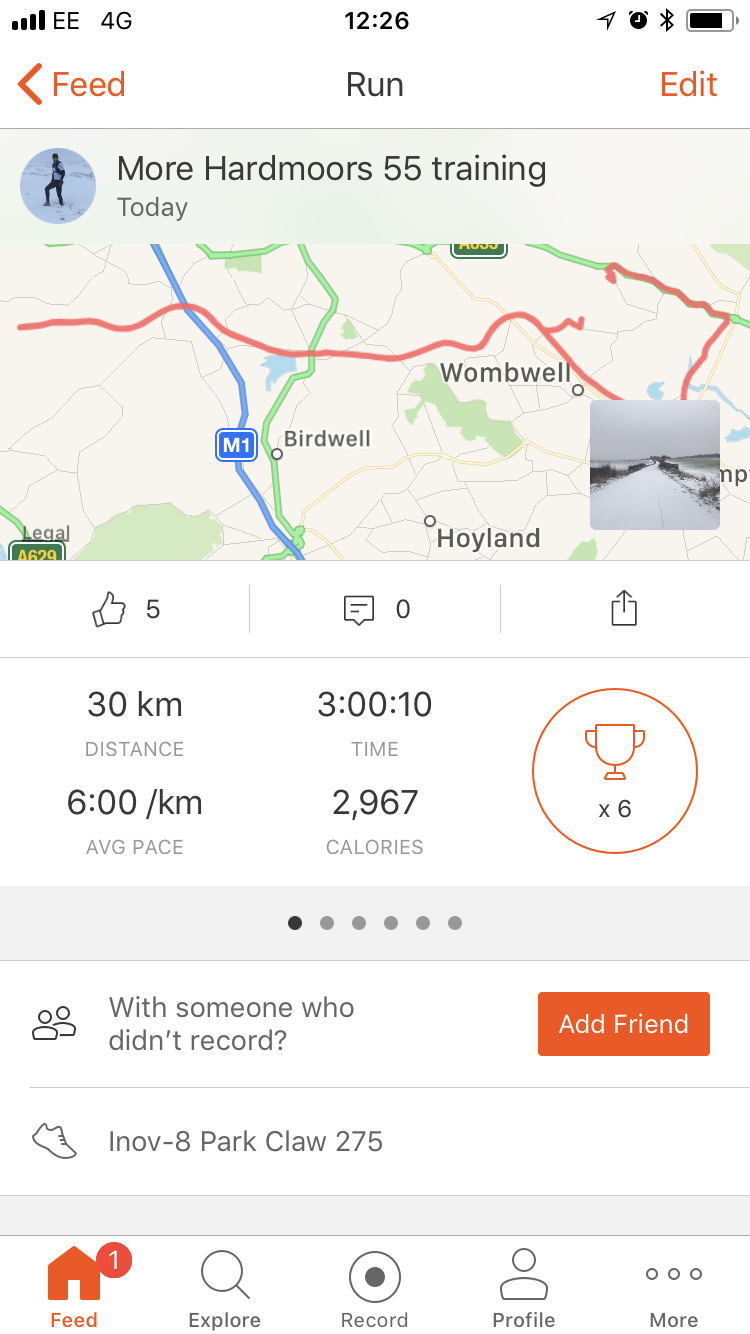This screenshot has height=1334, width=750.
Task: Open the Profile tab
Action: pyautogui.click(x=523, y=1288)
